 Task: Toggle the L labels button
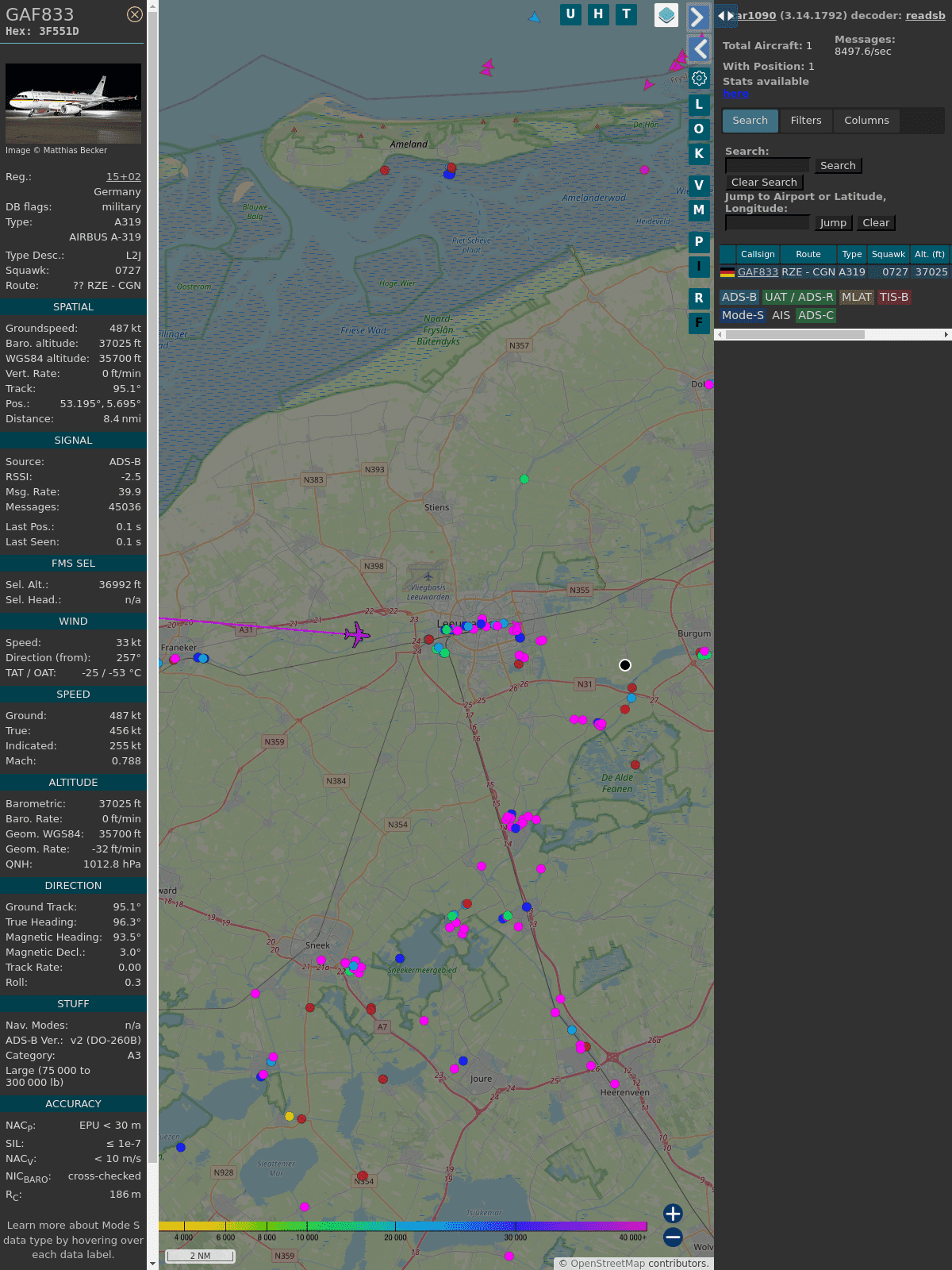coord(699,105)
